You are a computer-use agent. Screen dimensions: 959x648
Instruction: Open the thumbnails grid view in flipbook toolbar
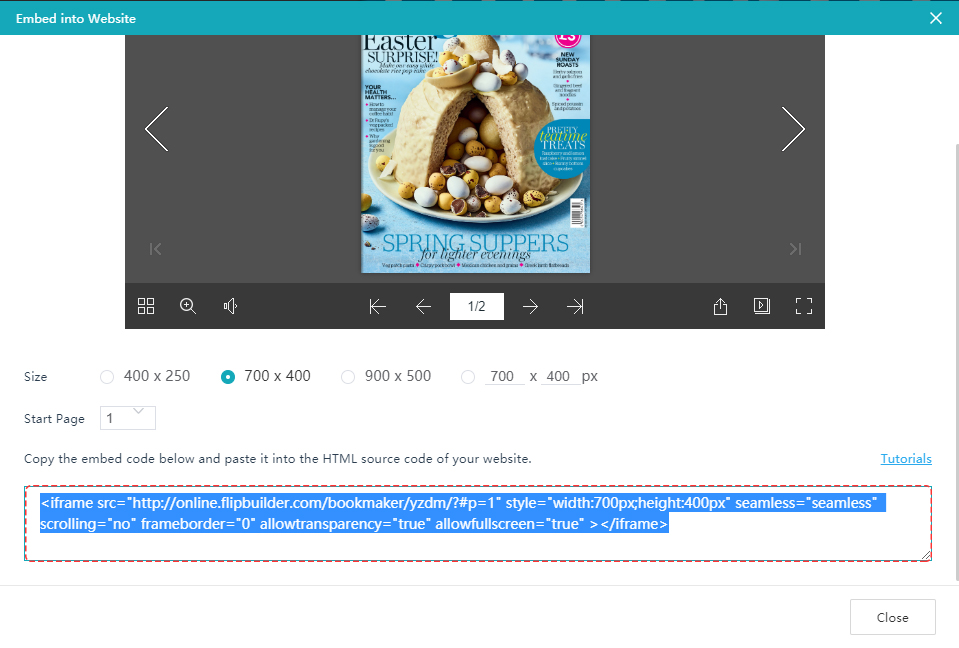coord(146,306)
